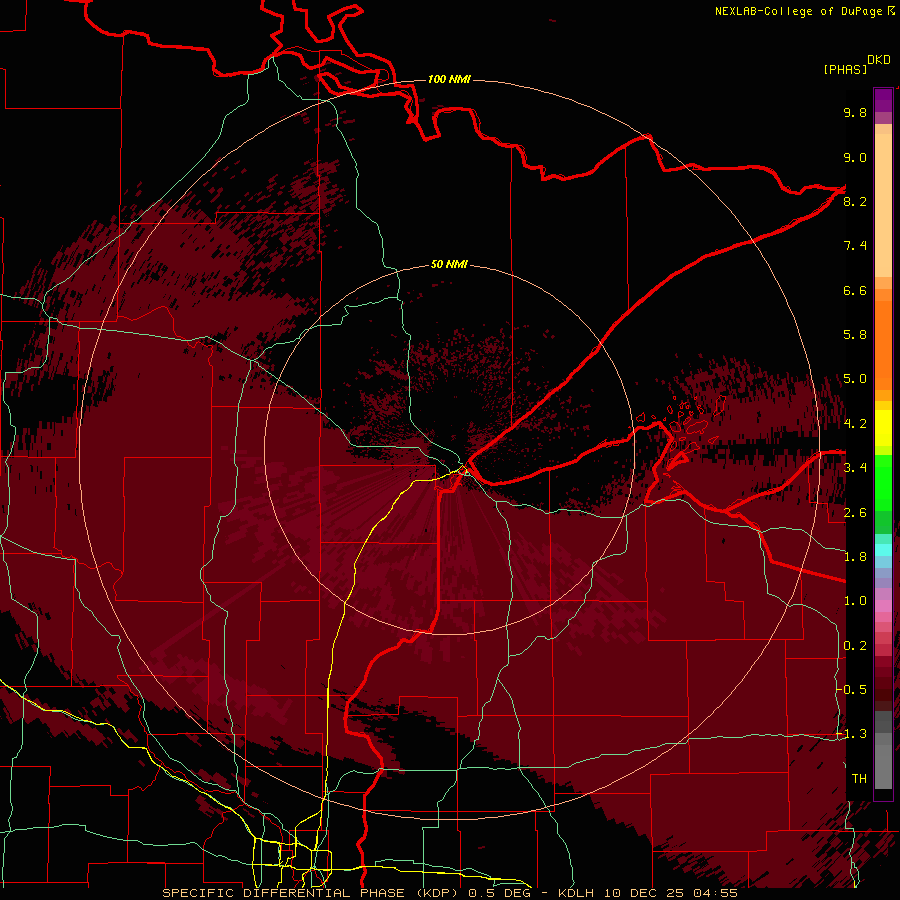The width and height of the screenshot is (900, 900).
Task: Click the -1.3 scale label
Action: click(851, 734)
